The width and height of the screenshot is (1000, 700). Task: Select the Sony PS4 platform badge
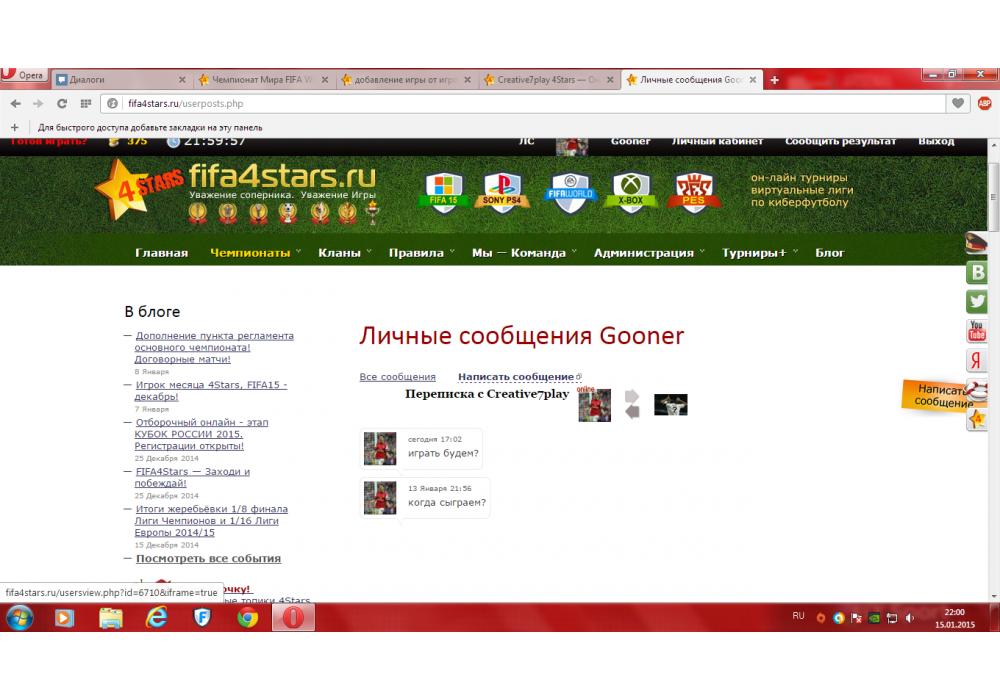click(507, 190)
